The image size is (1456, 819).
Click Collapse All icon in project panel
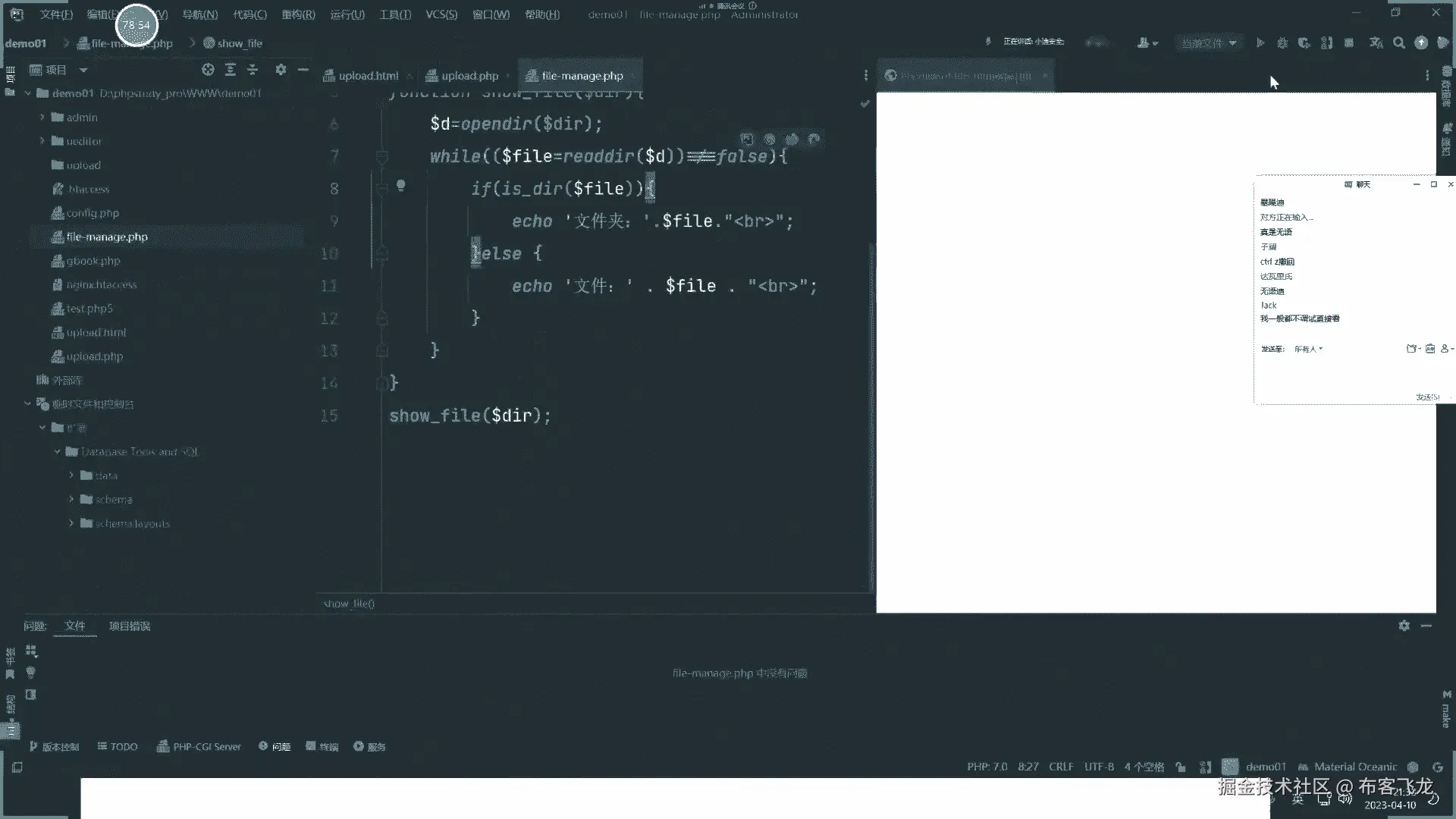click(253, 70)
